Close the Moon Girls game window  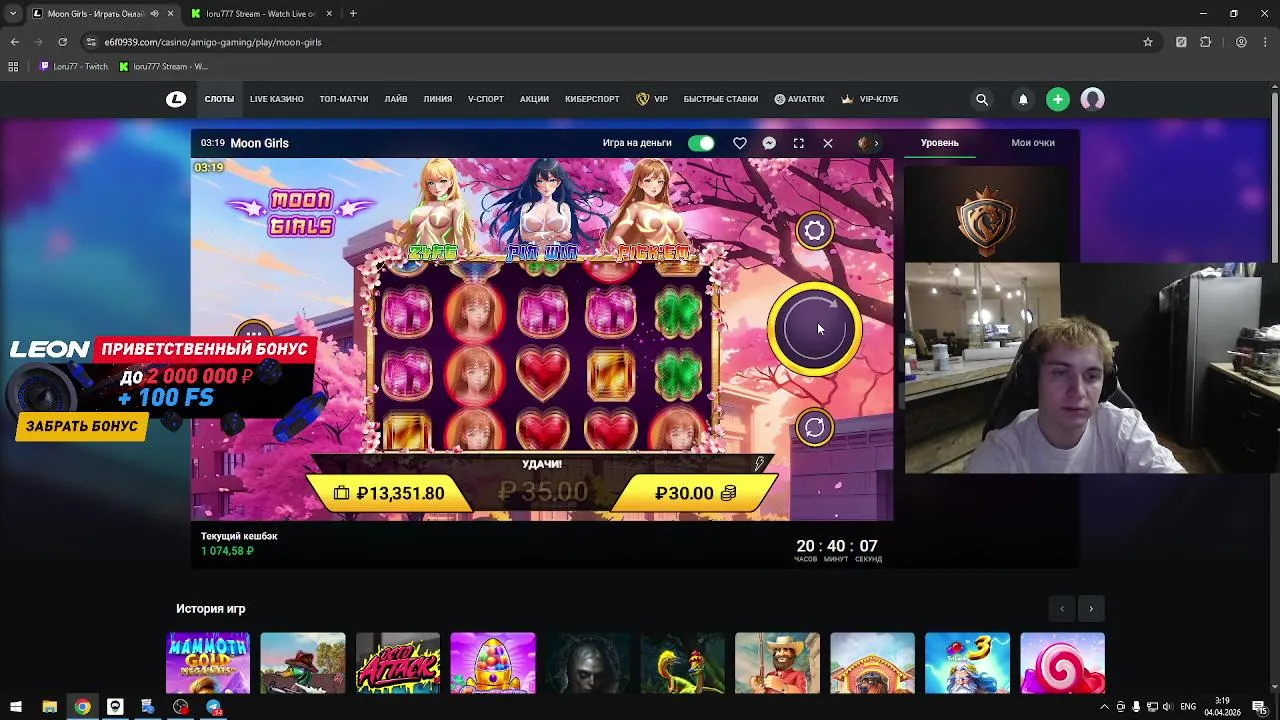pos(828,143)
